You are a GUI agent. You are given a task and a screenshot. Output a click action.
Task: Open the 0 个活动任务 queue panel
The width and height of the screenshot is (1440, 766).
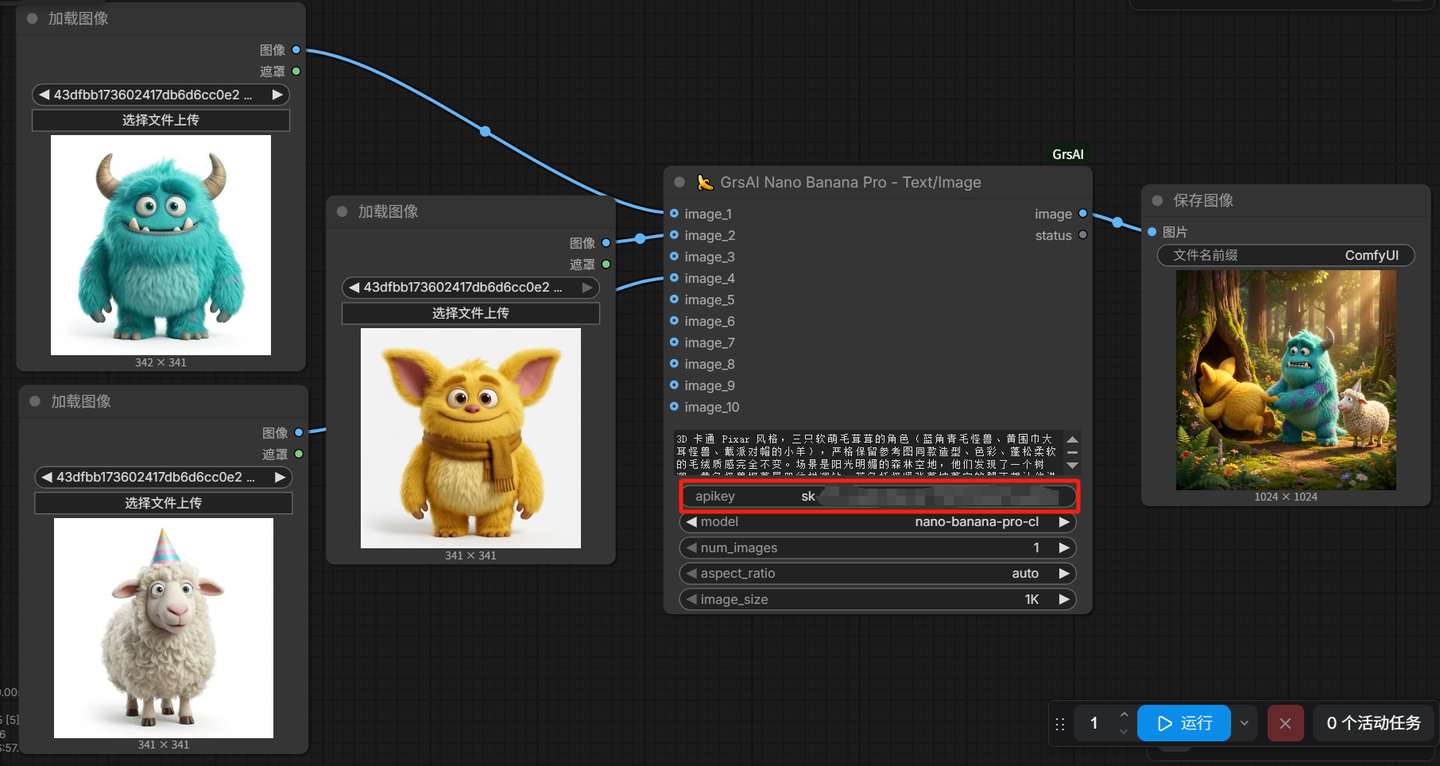pyautogui.click(x=1374, y=723)
